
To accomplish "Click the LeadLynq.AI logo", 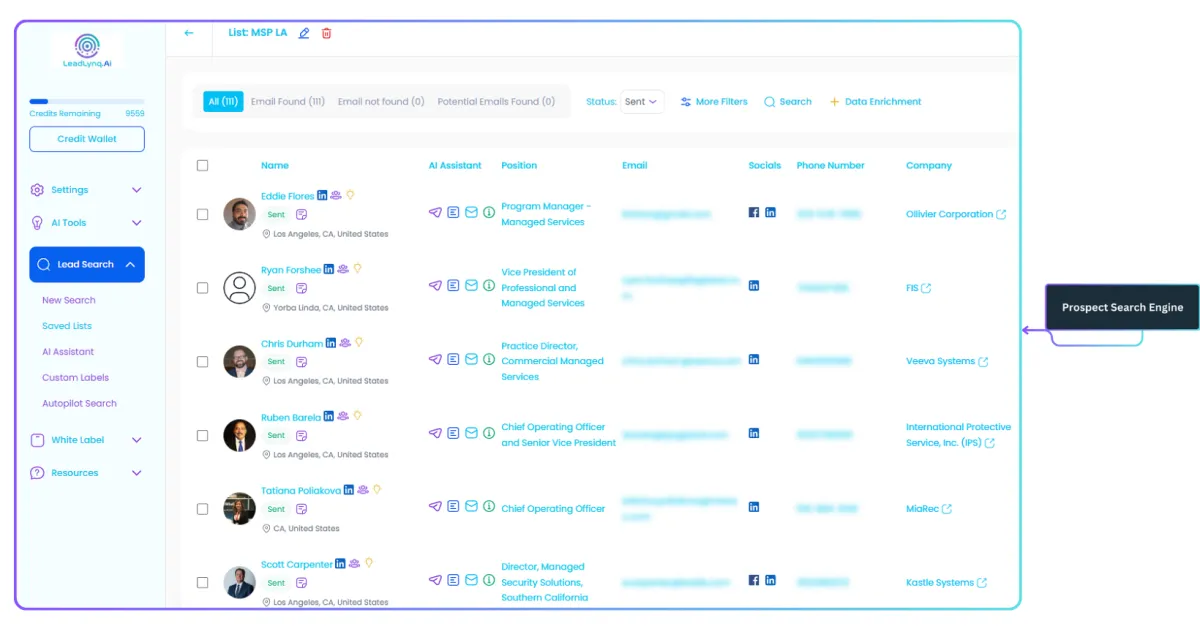I will coord(87,50).
